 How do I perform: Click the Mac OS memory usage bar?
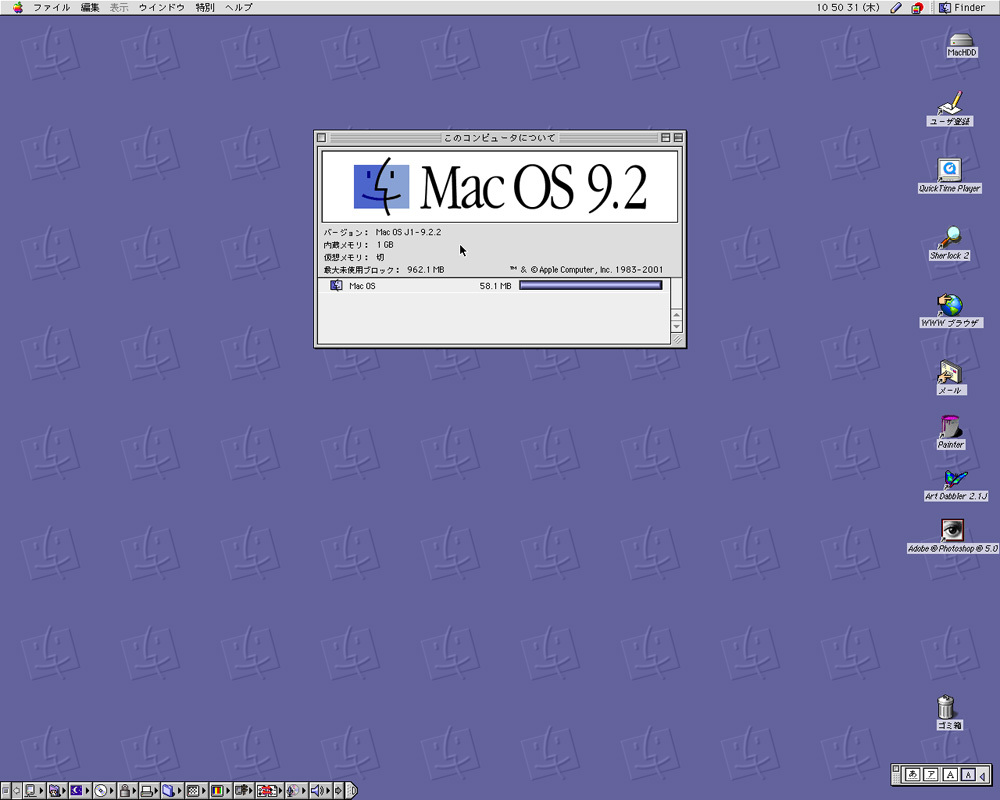coord(591,285)
